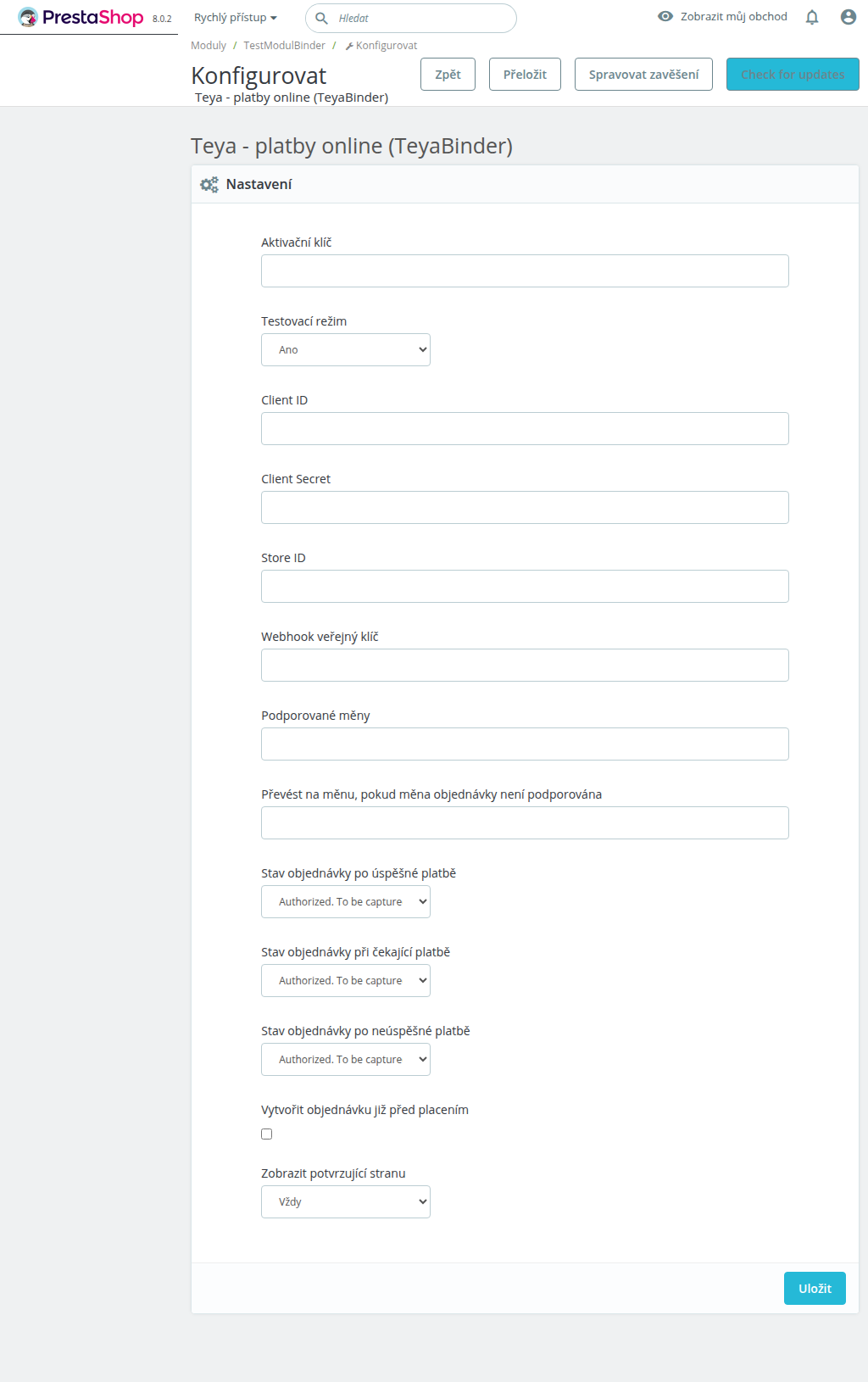The height and width of the screenshot is (1382, 868).
Task: Open the user profile avatar menu
Action: [849, 17]
